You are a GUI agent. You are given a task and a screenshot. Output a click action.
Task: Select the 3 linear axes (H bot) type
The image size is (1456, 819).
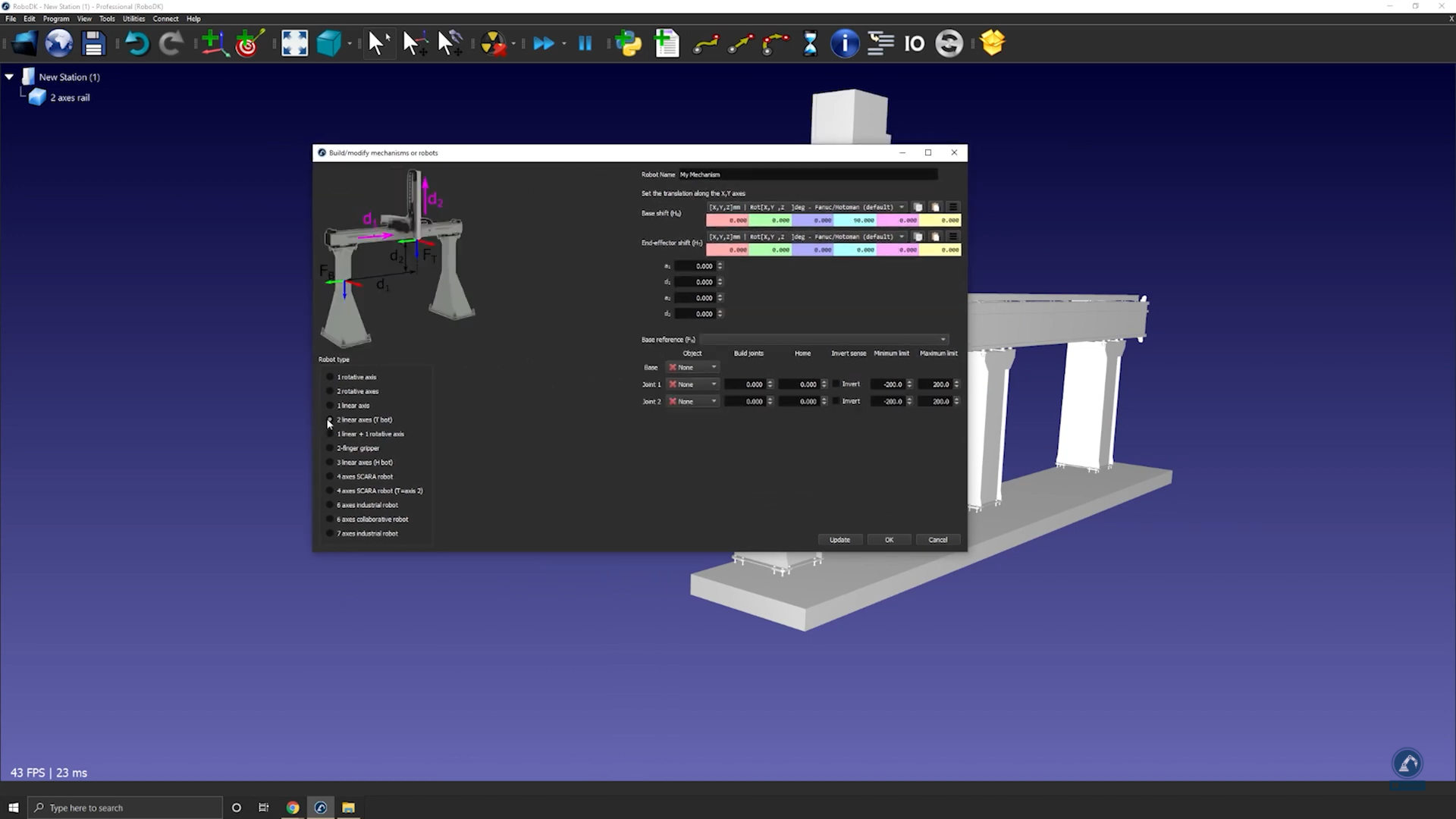pyautogui.click(x=330, y=463)
